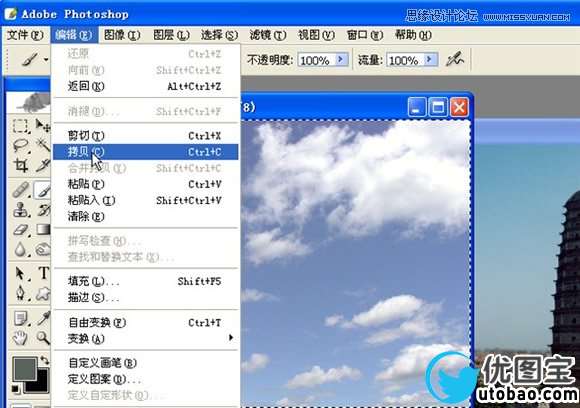
Task: Open the 滤镜 (Filter) menu
Action: click(268, 35)
